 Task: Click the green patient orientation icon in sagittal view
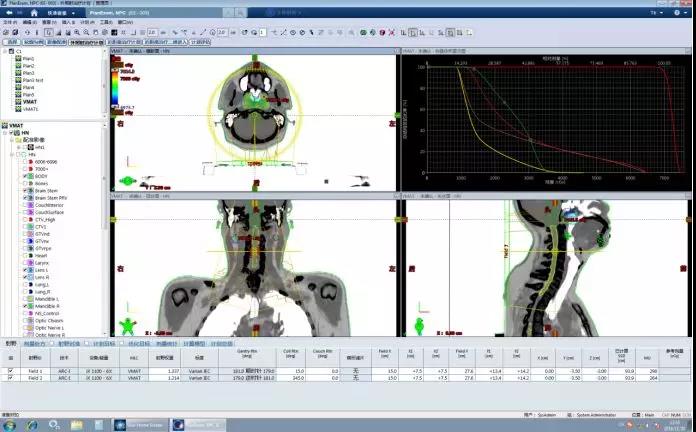pyautogui.click(x=415, y=326)
